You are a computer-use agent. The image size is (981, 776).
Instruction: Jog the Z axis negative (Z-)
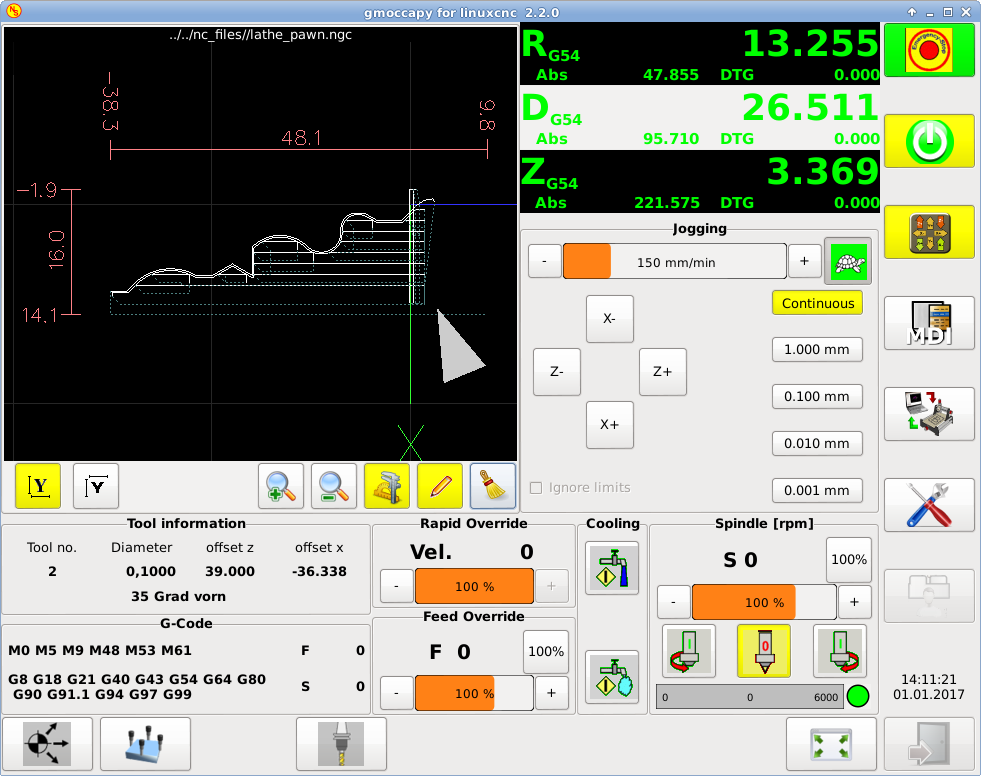[x=557, y=372]
